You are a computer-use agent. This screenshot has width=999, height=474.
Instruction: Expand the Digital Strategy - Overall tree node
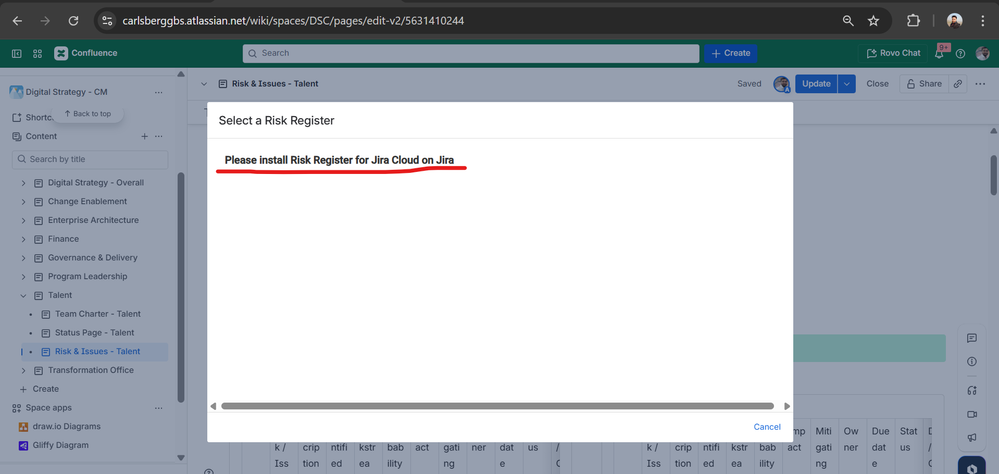pos(24,183)
